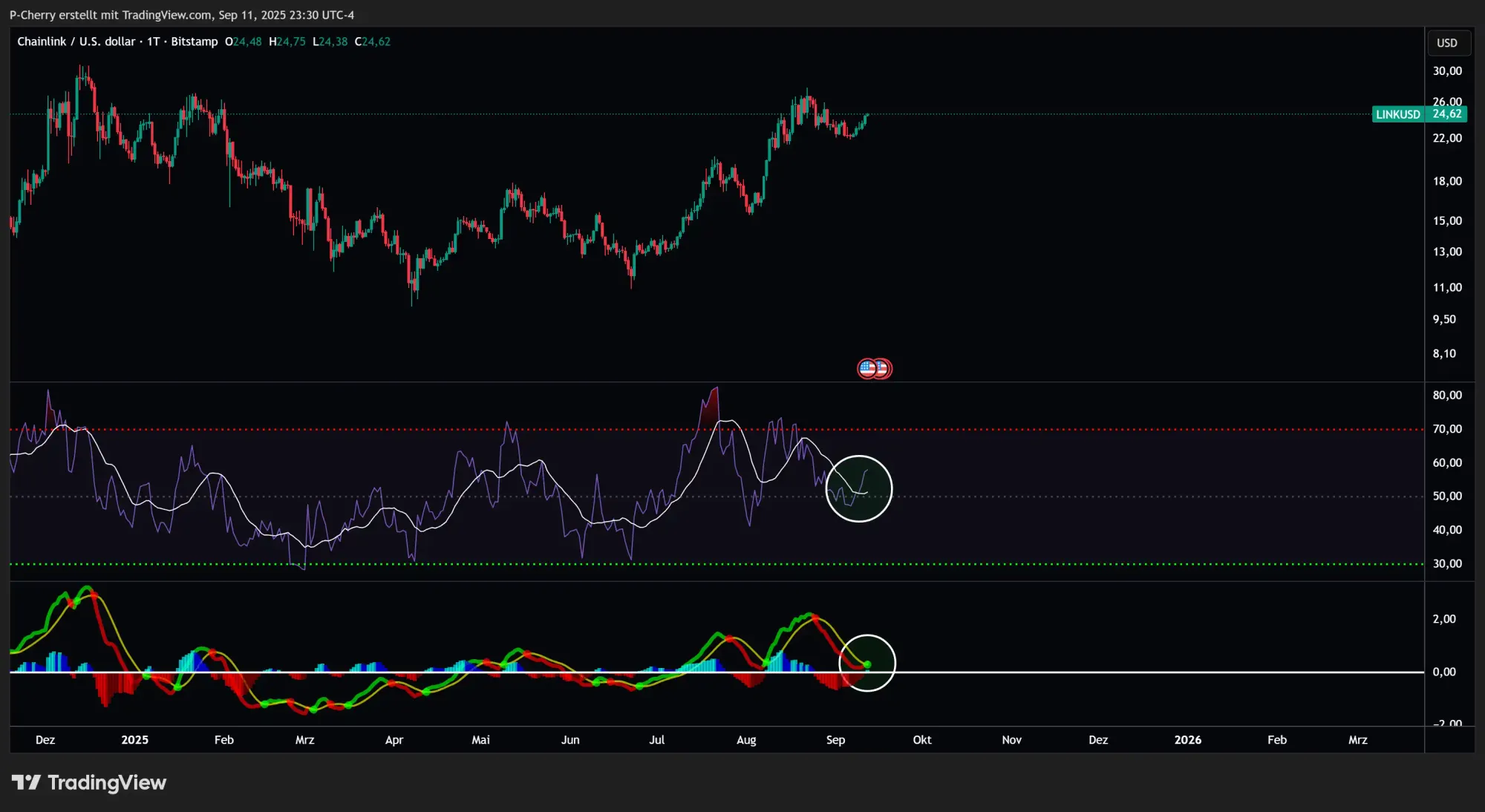Click the 30,00 price axis label at top
Image resolution: width=1485 pixels, height=812 pixels.
[x=1447, y=71]
